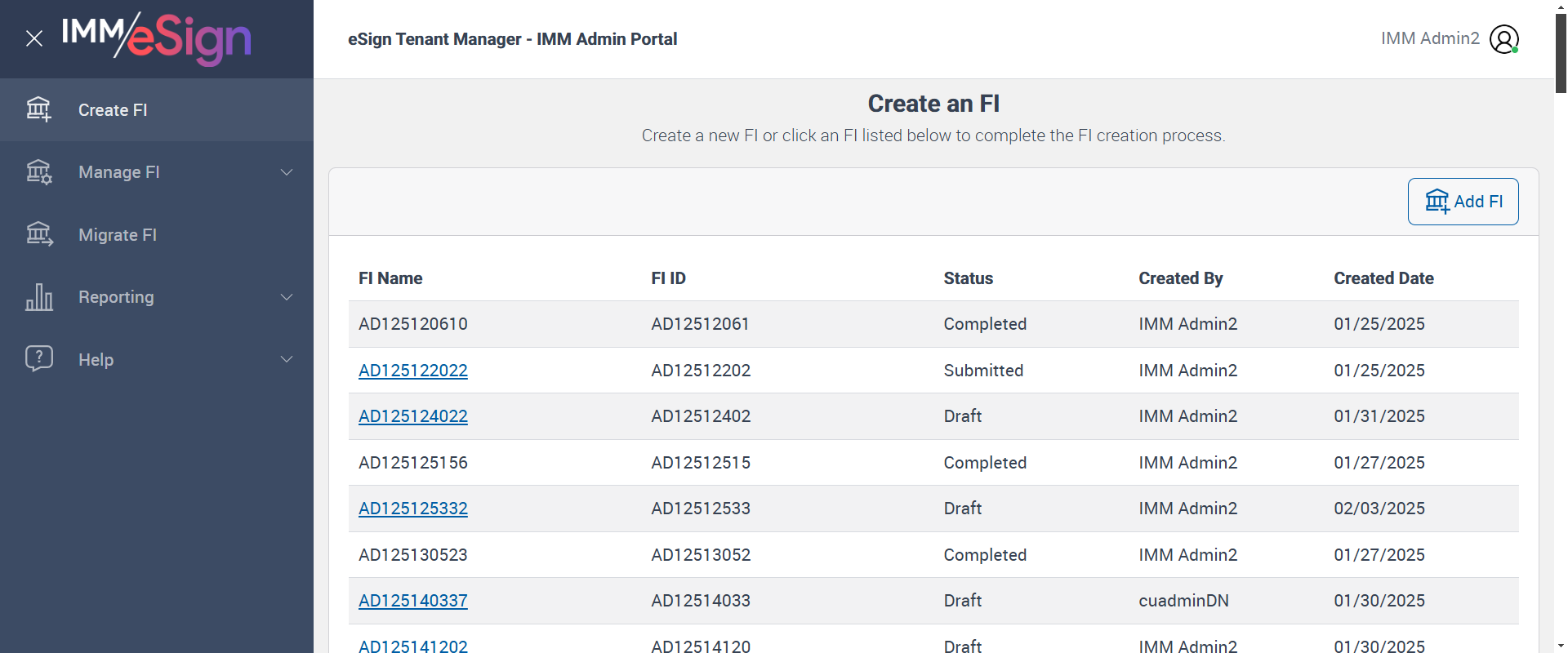Viewport: 1568px width, 653px height.
Task: Expand the Manage FI submenu chevron
Action: click(287, 172)
